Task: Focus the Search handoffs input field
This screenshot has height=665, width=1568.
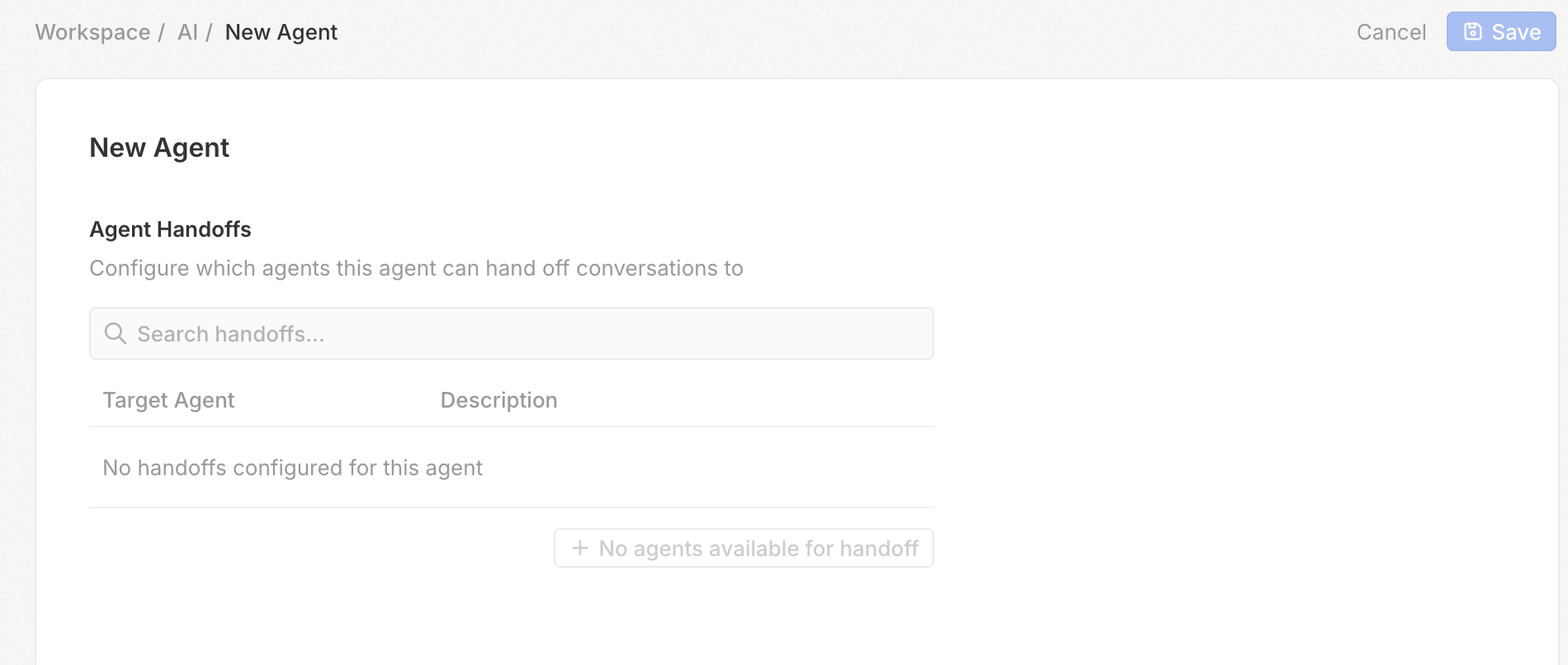Action: pyautogui.click(x=528, y=333)
